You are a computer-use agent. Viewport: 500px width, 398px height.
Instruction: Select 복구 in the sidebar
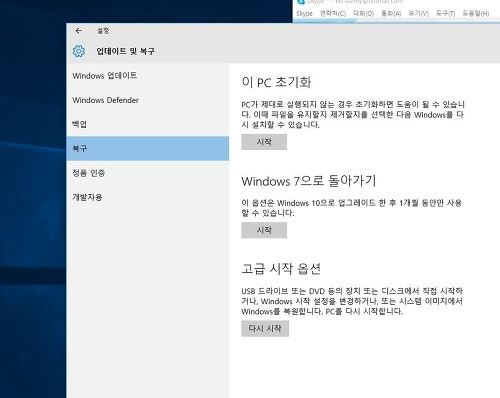pos(148,148)
